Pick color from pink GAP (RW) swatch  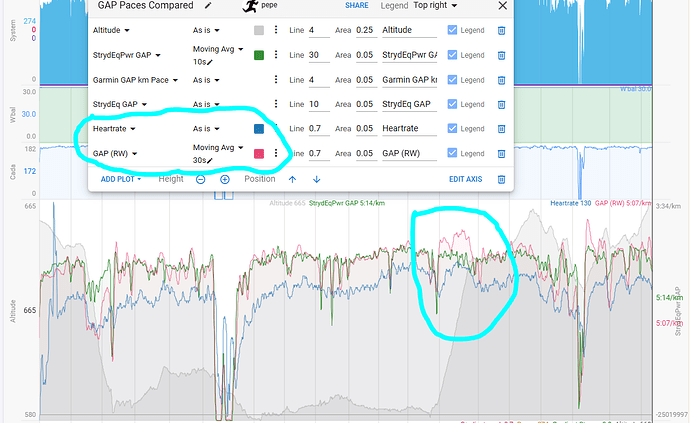point(259,154)
